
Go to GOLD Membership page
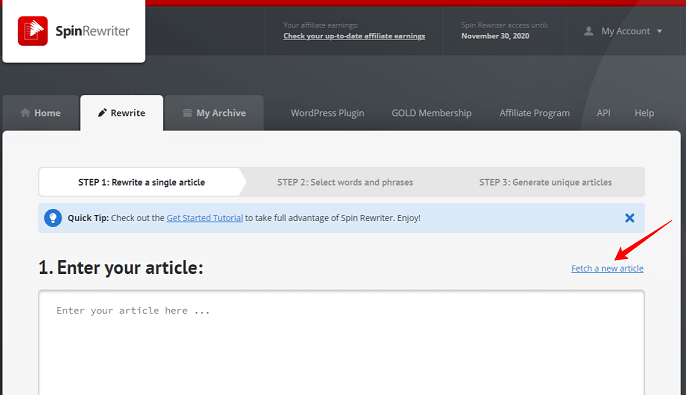click(x=431, y=113)
